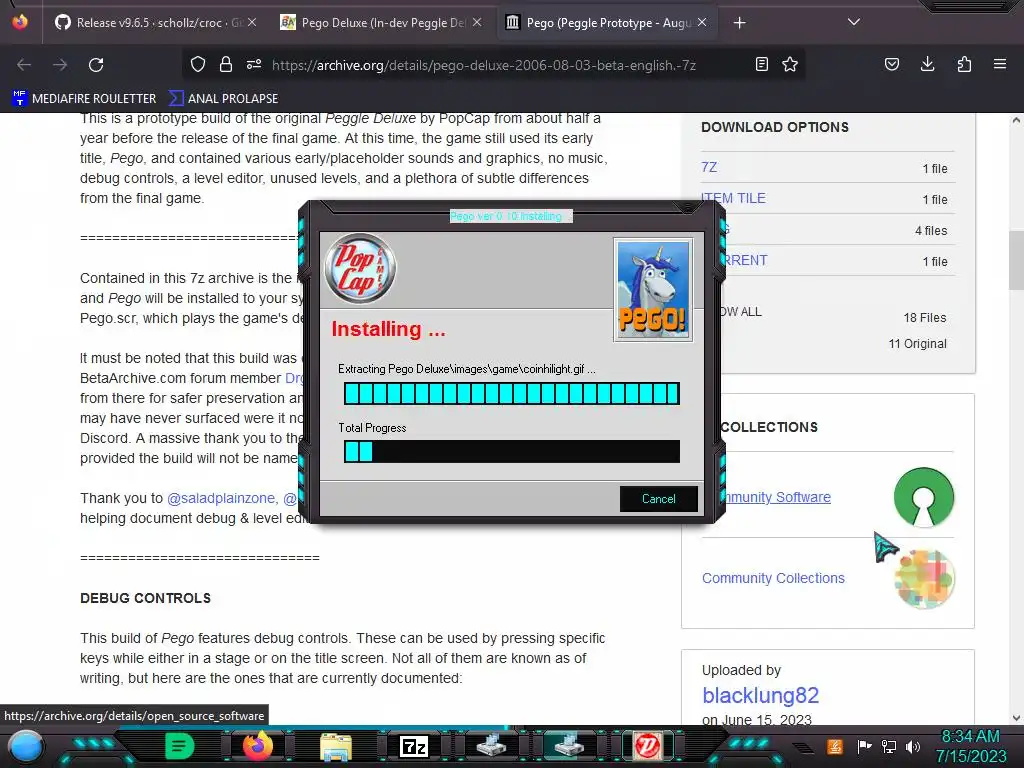Close the Pego Deluxe In-dev tab
This screenshot has width=1024, height=768.
pos(477,22)
